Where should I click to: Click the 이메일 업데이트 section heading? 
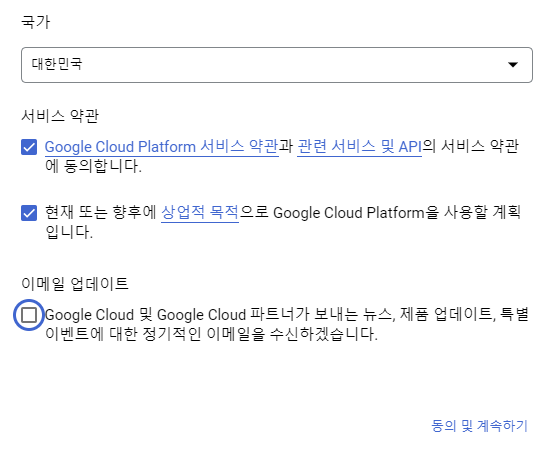[x=75, y=283]
